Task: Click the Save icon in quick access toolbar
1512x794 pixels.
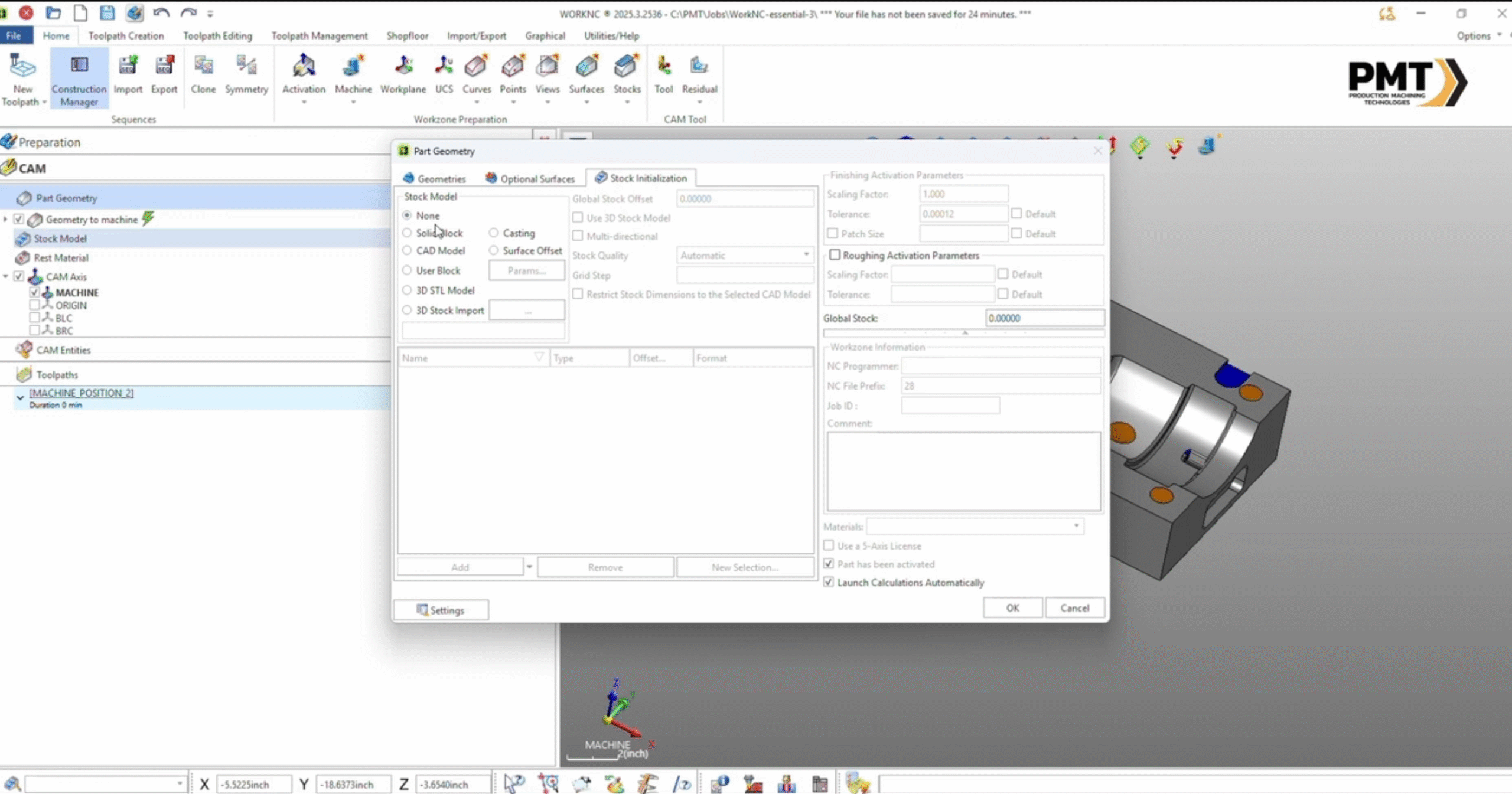Action: point(107,13)
